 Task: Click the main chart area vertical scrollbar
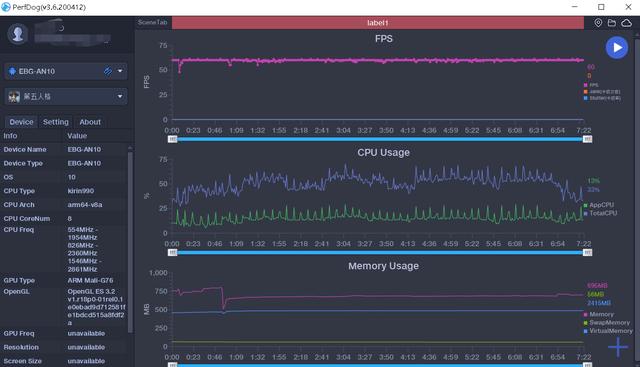point(637,199)
